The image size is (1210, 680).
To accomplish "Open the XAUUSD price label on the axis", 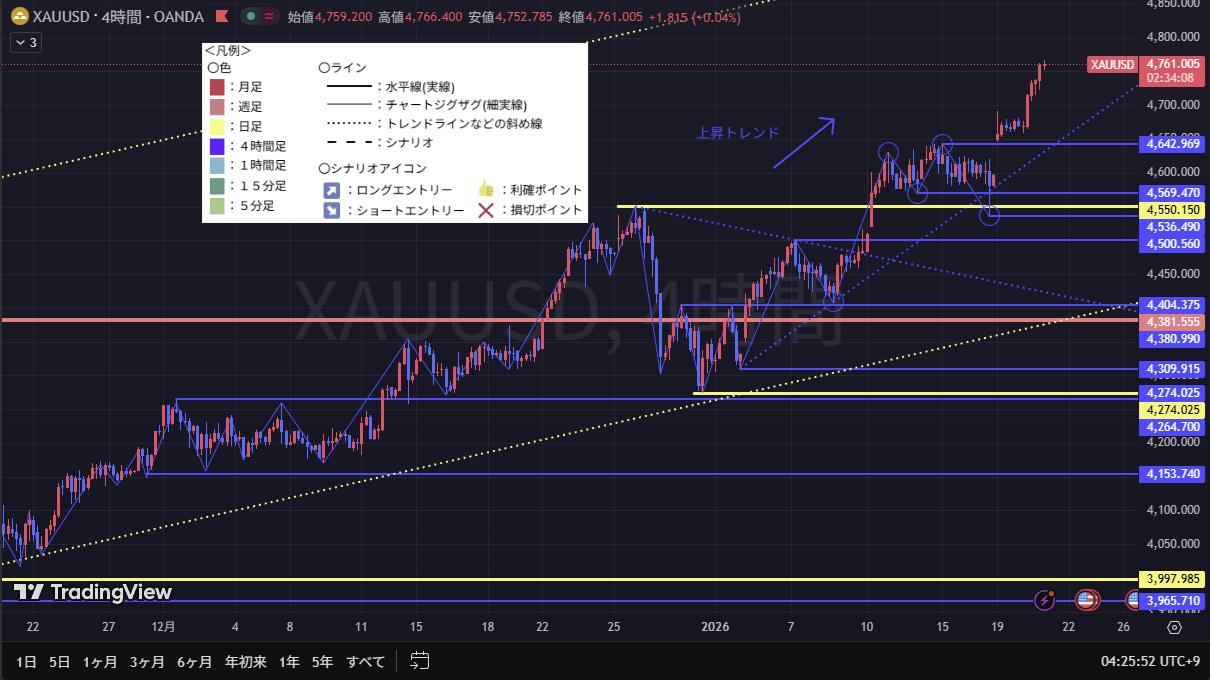I will [1112, 65].
